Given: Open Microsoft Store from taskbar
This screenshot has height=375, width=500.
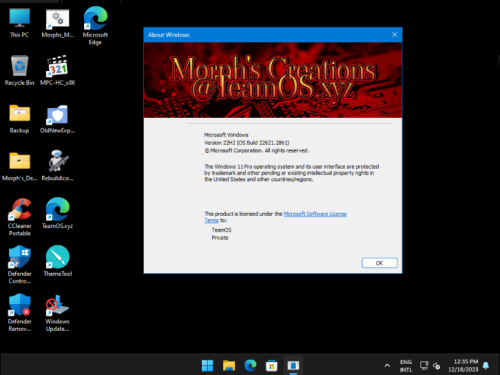Looking at the screenshot, I should [x=272, y=365].
